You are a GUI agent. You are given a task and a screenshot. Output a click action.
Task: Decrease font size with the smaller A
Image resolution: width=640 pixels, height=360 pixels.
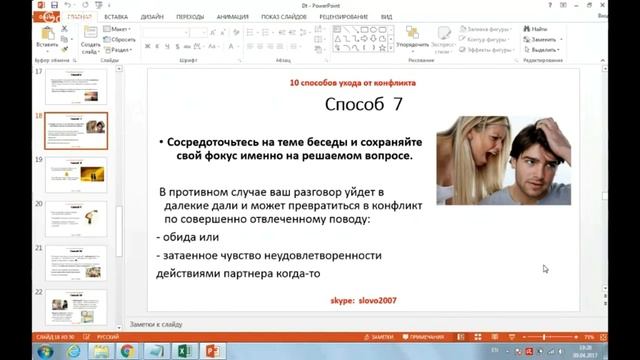223,33
